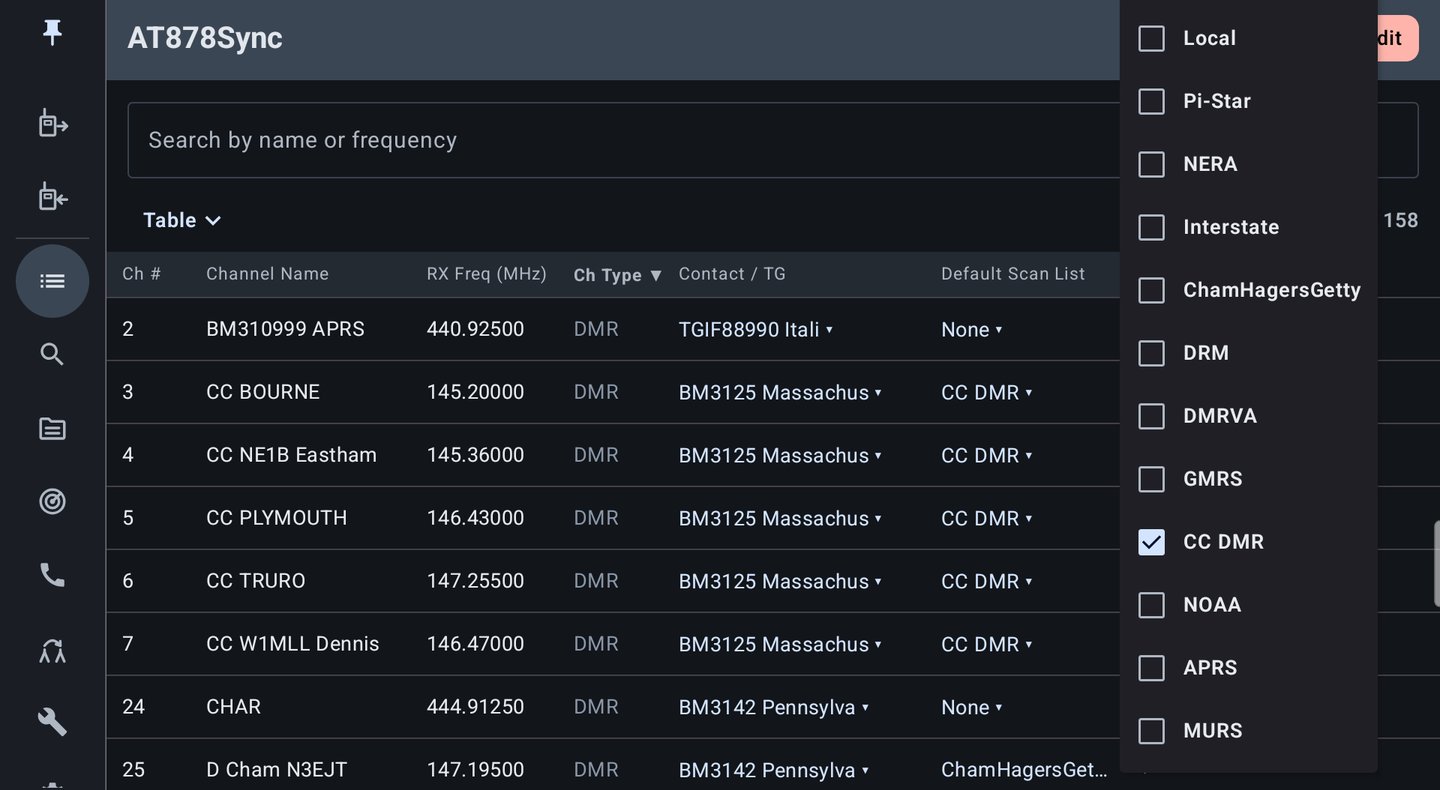Sort by Ch Type column header
The width and height of the screenshot is (1440, 790).
617,275
